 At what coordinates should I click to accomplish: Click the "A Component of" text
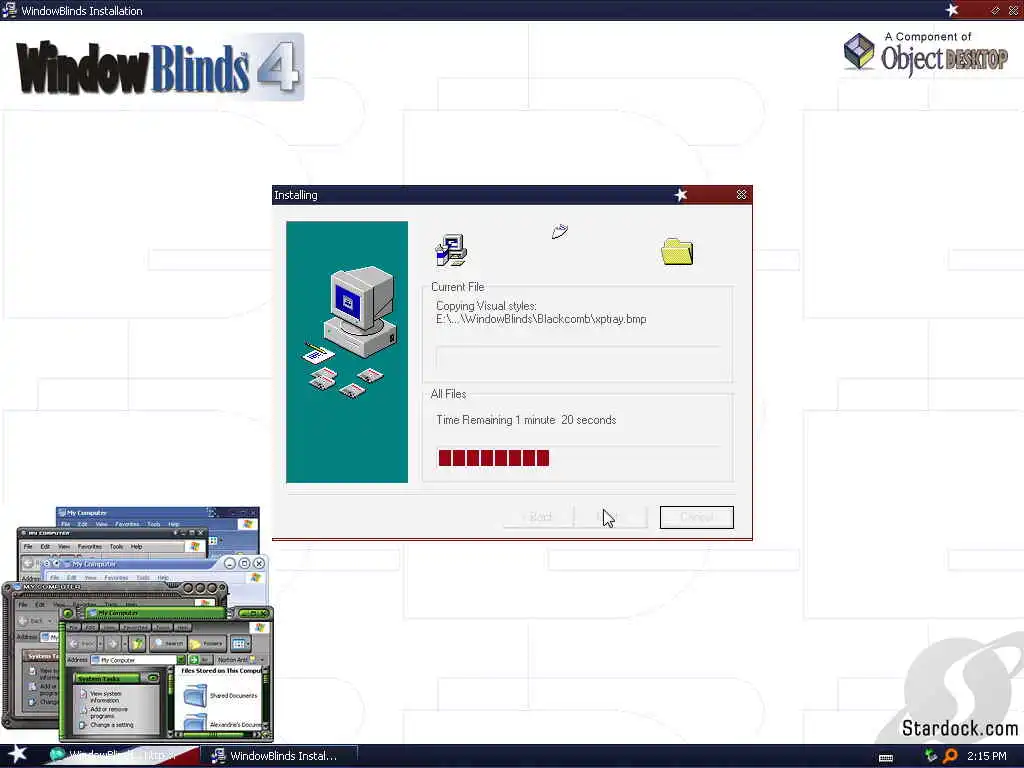pyautogui.click(x=927, y=37)
